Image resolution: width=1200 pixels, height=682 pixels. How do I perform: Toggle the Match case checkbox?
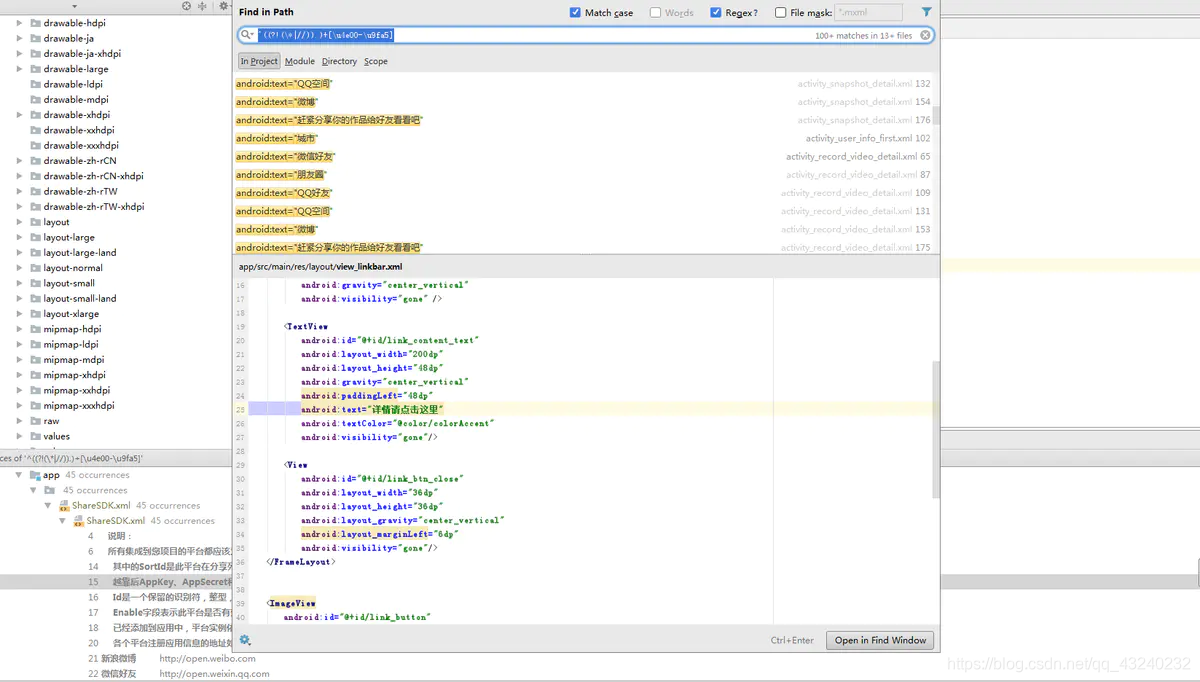click(x=575, y=13)
